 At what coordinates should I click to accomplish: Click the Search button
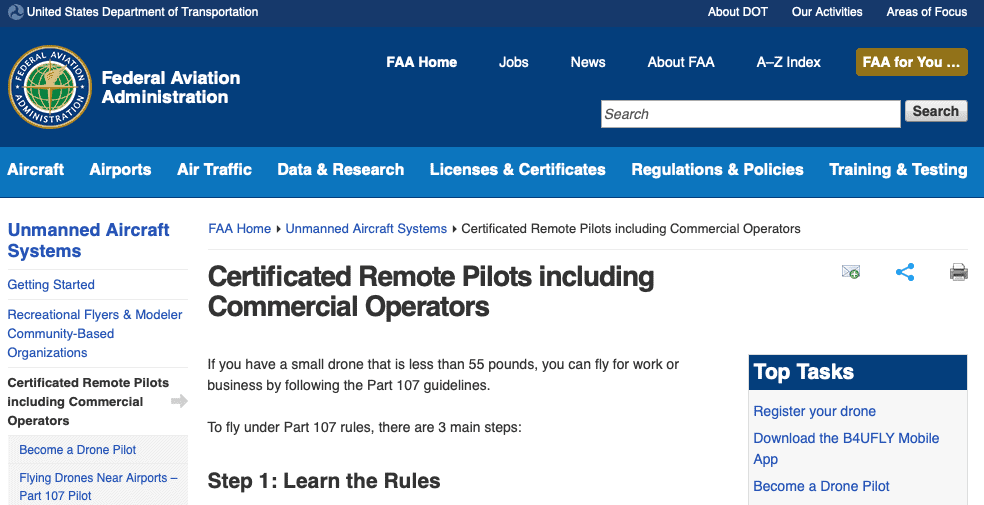[936, 111]
